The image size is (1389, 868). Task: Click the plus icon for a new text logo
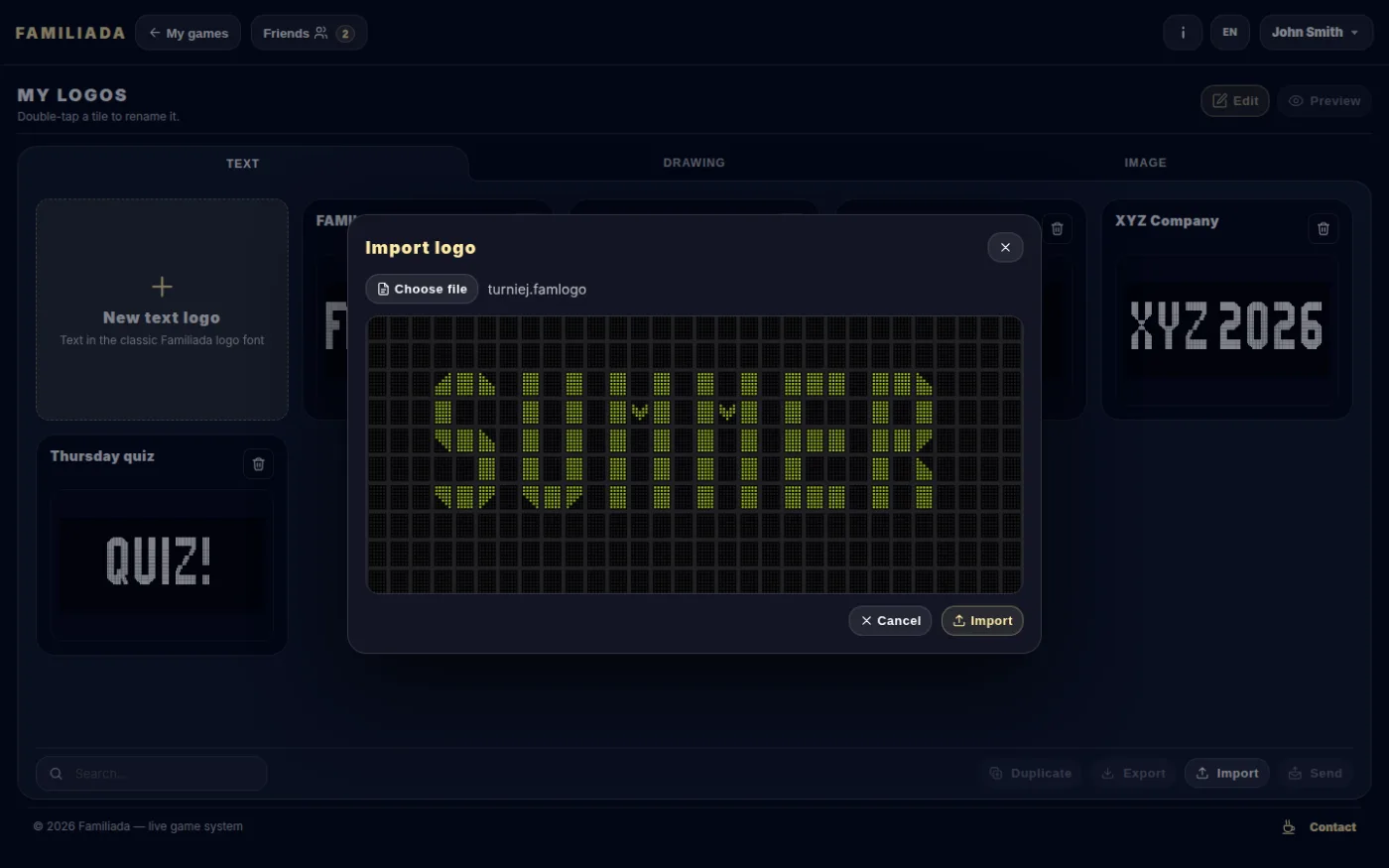162,287
